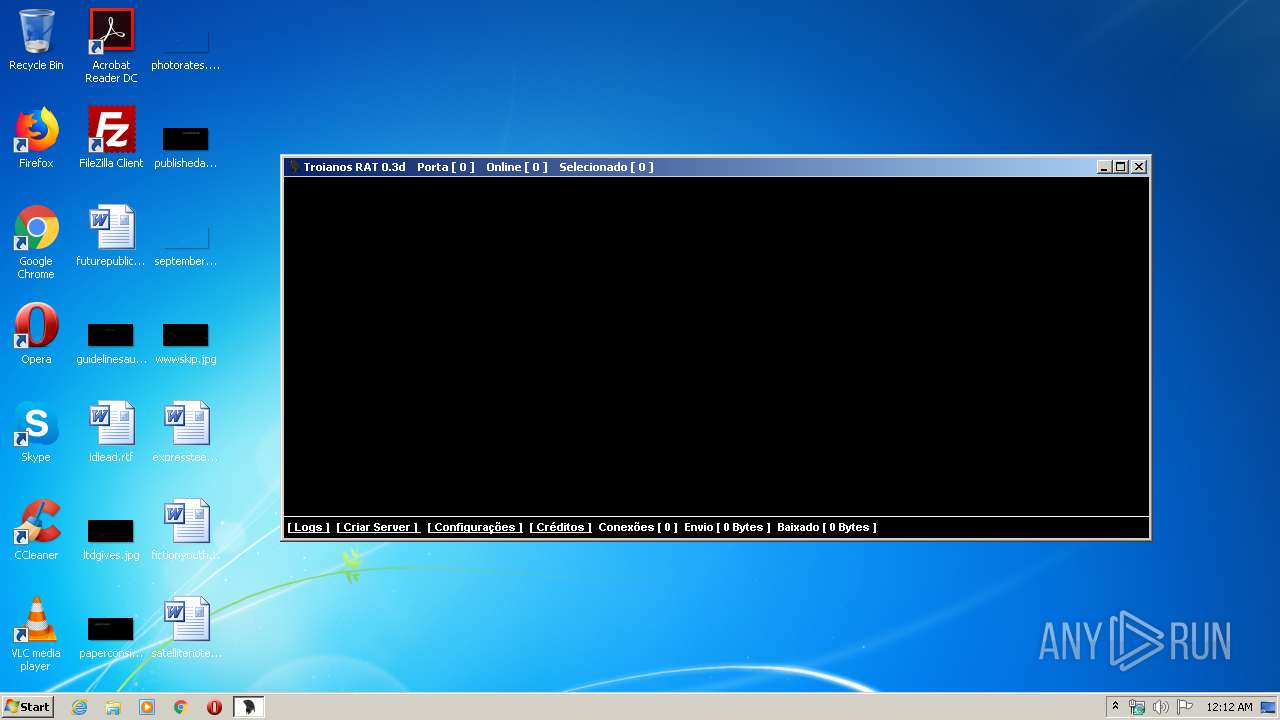Select expresstee Word document icon
1280x720 pixels.
coord(185,432)
